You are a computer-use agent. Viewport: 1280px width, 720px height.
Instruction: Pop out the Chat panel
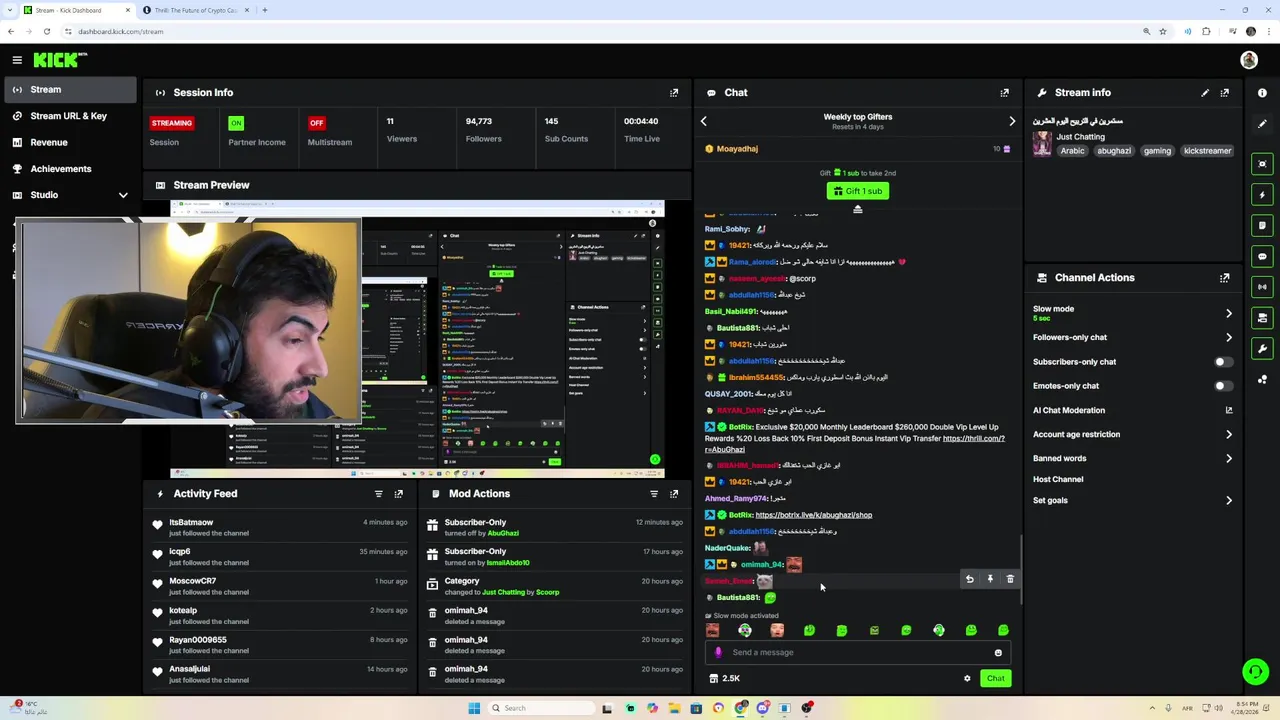pos(1004,93)
